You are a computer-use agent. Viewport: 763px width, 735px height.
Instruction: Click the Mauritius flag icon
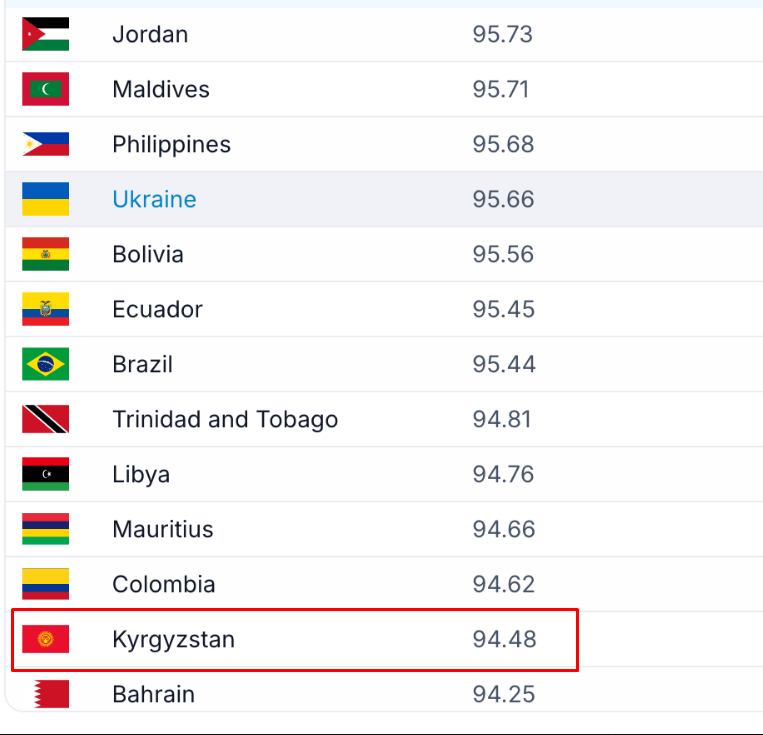click(x=45, y=530)
